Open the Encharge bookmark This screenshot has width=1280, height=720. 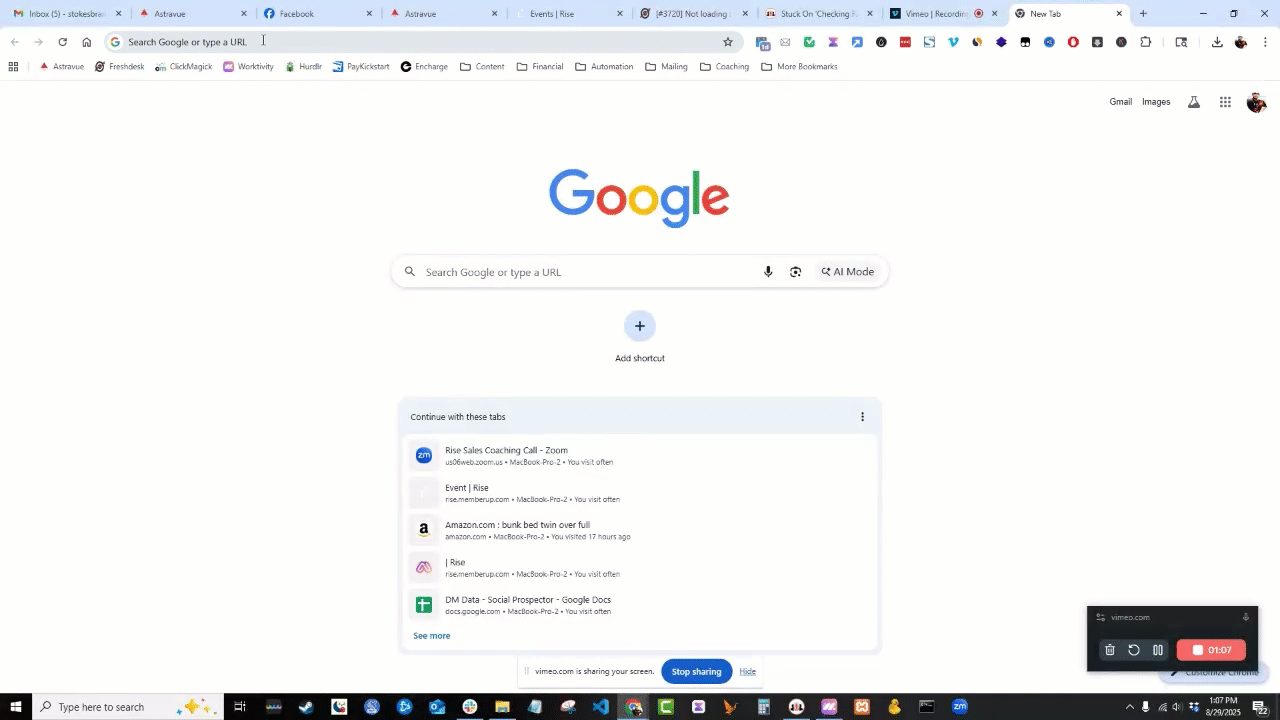[425, 67]
